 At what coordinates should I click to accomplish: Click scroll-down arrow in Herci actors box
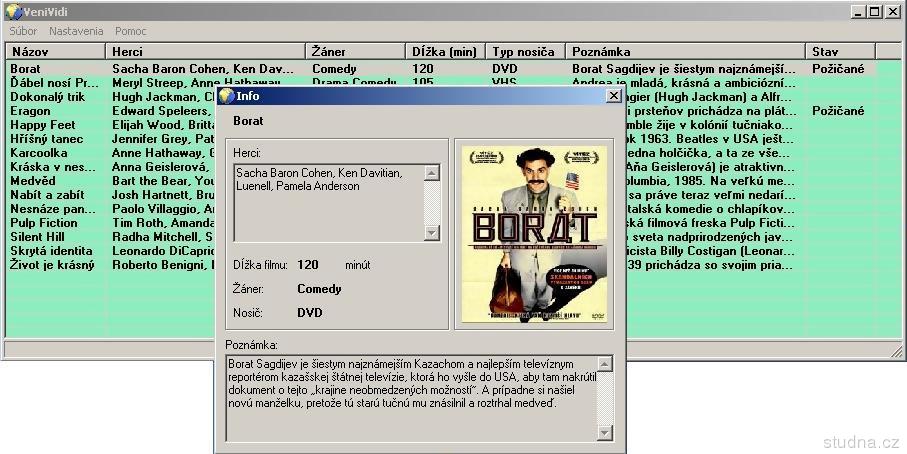(x=432, y=233)
